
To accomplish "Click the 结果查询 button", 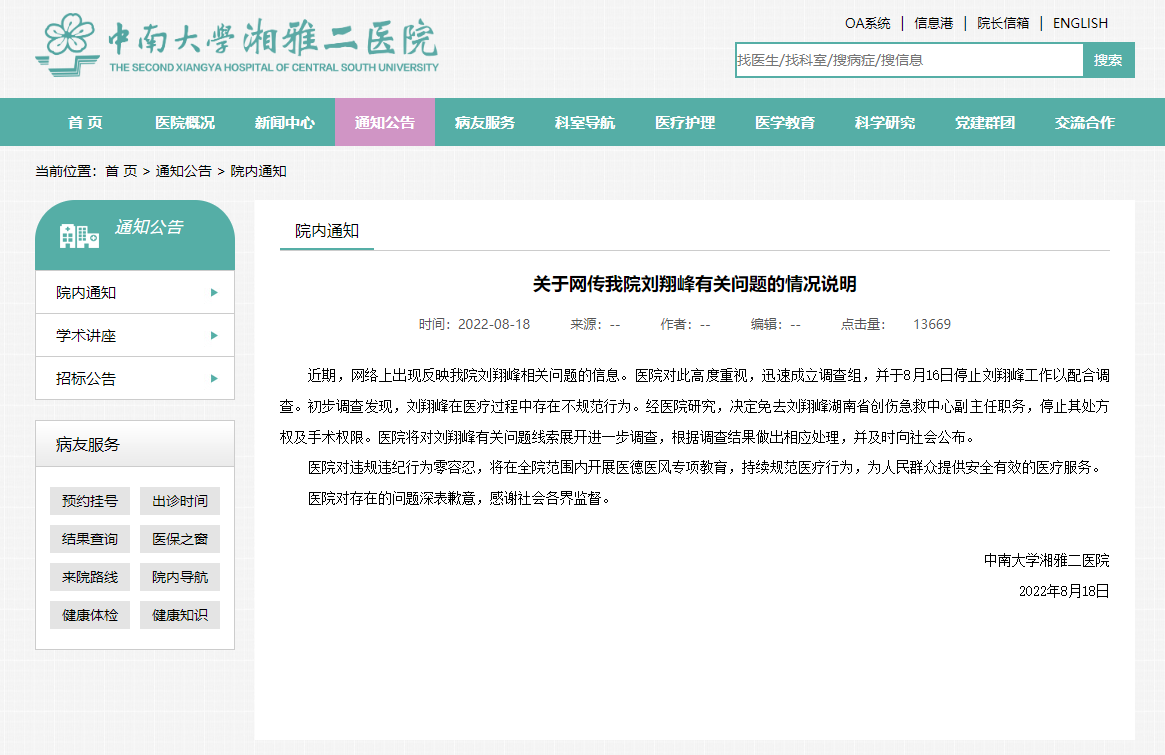I will point(90,539).
